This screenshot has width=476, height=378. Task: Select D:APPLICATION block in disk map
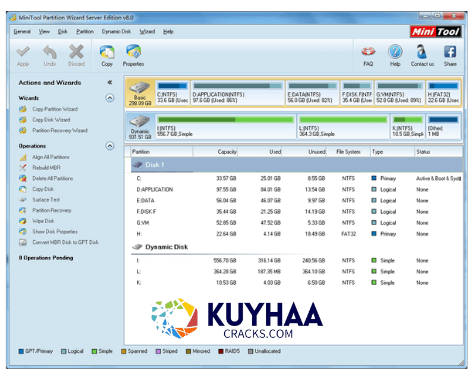tap(238, 93)
